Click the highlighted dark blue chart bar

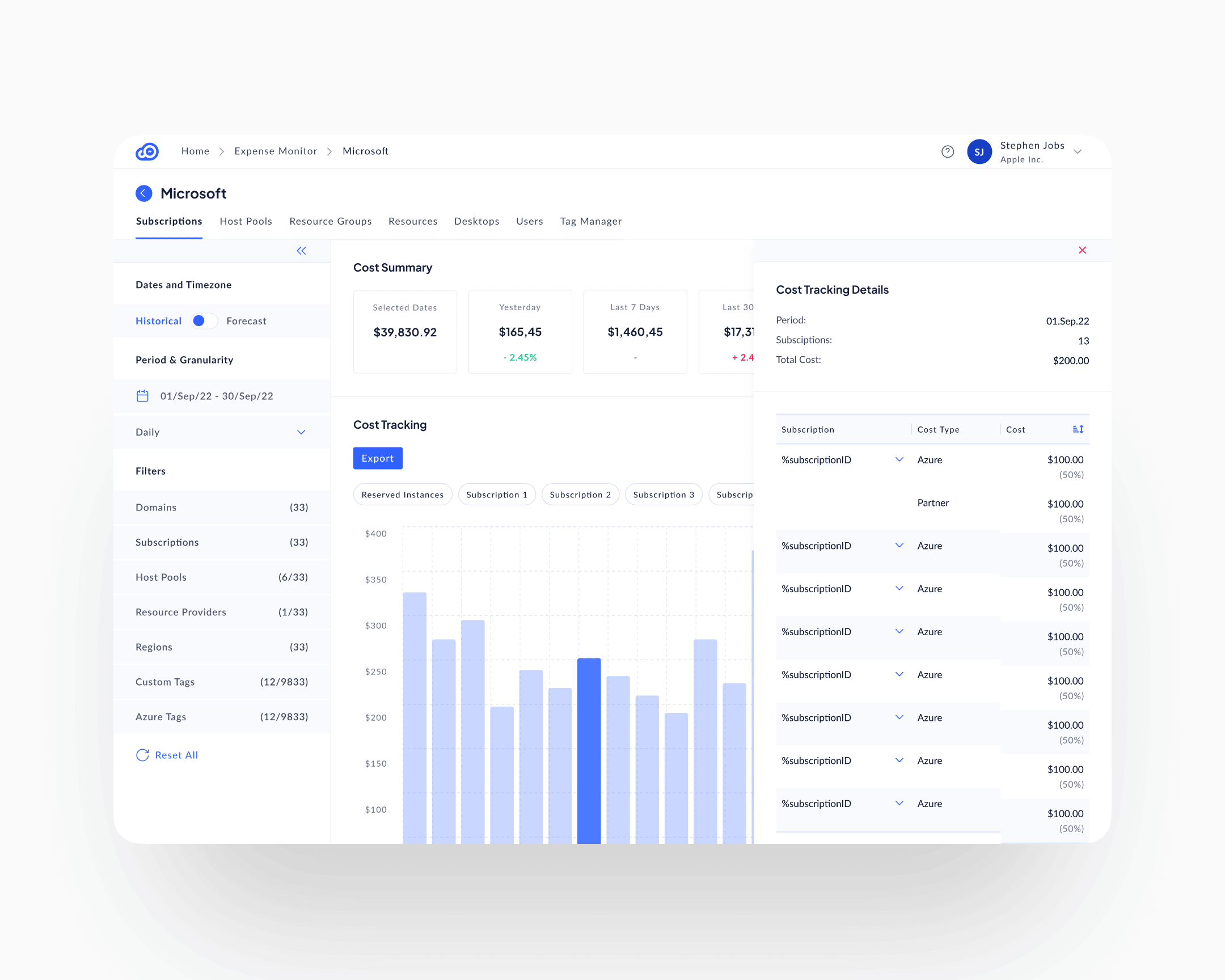click(589, 750)
